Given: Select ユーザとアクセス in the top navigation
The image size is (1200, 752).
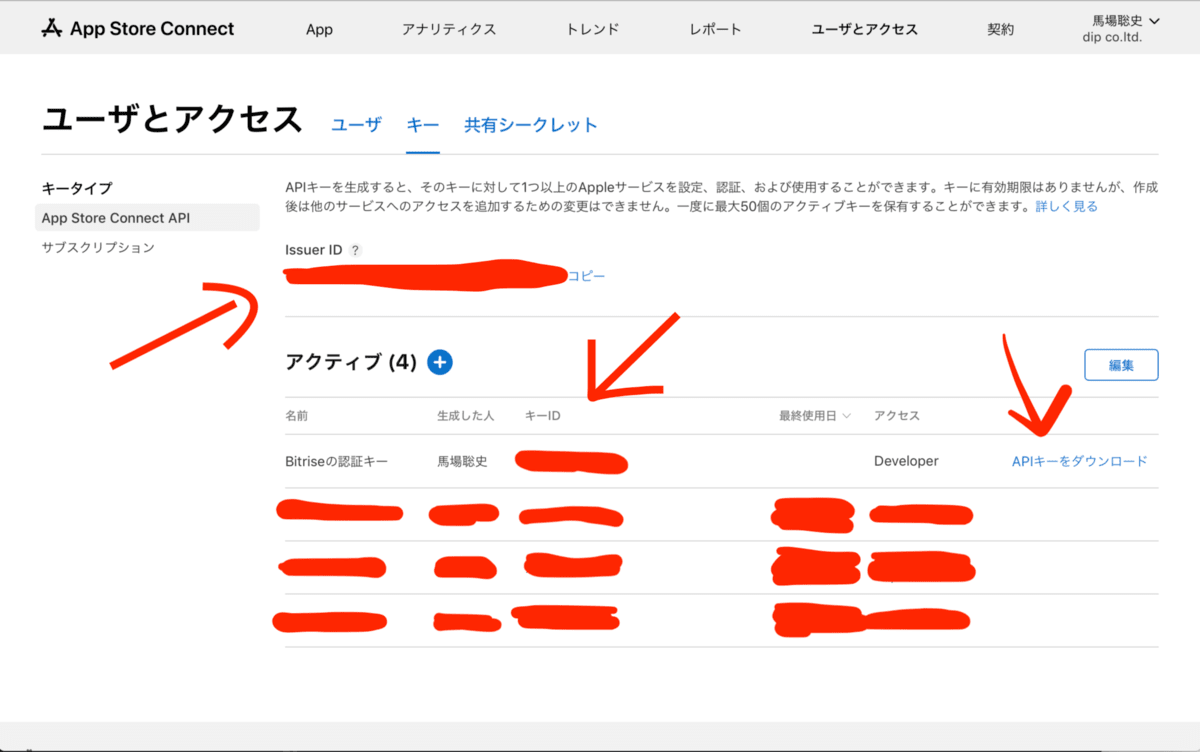Looking at the screenshot, I should [865, 29].
